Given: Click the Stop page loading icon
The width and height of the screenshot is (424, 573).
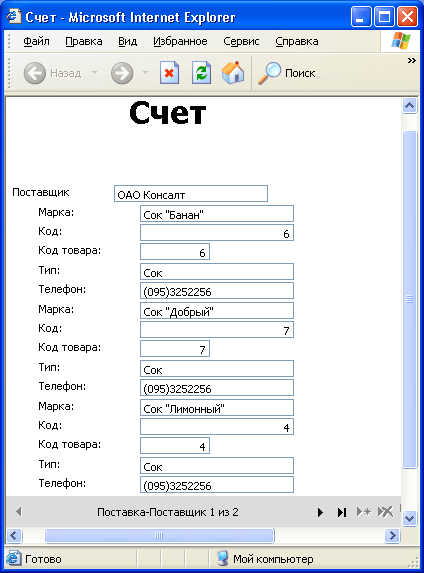Looking at the screenshot, I should point(169,73).
